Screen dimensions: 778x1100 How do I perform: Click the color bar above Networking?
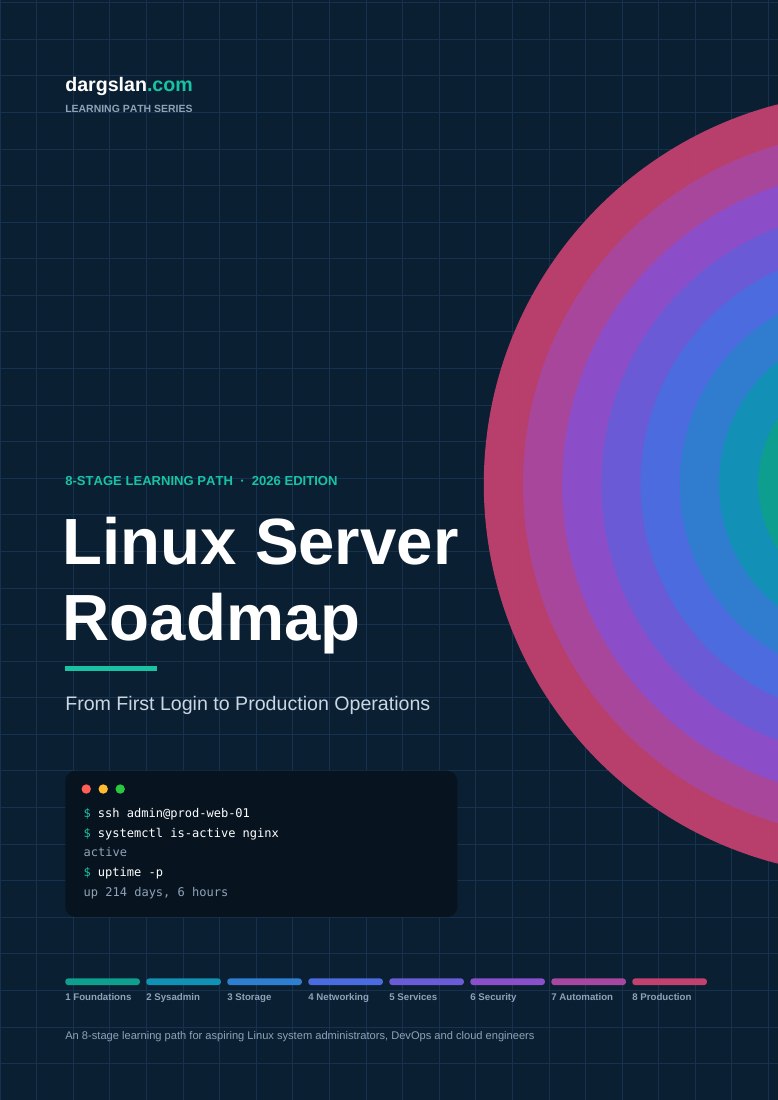click(x=345, y=981)
